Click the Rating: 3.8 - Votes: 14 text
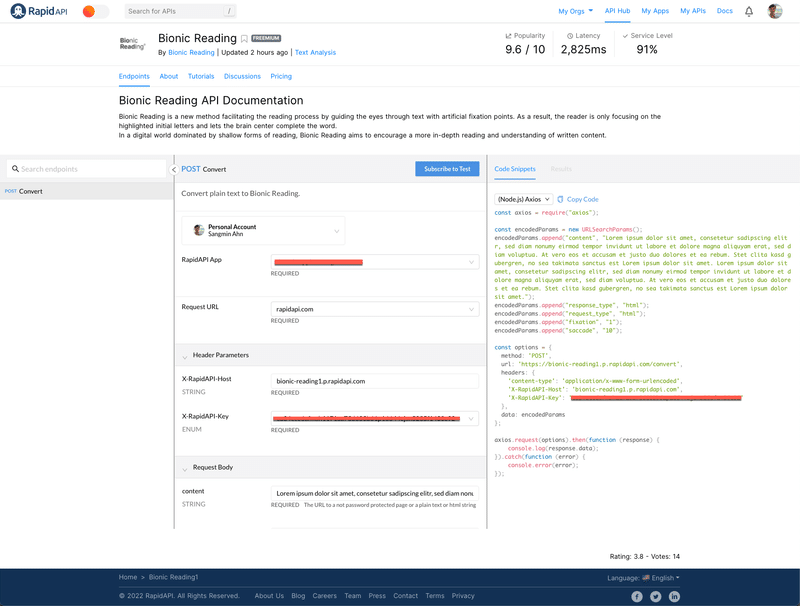This screenshot has width=800, height=606. click(x=644, y=557)
